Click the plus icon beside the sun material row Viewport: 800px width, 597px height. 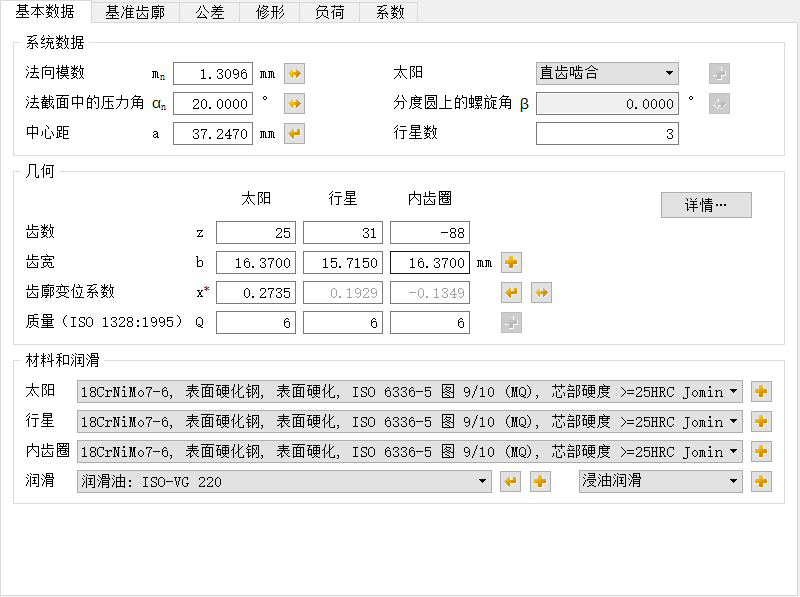pos(761,391)
